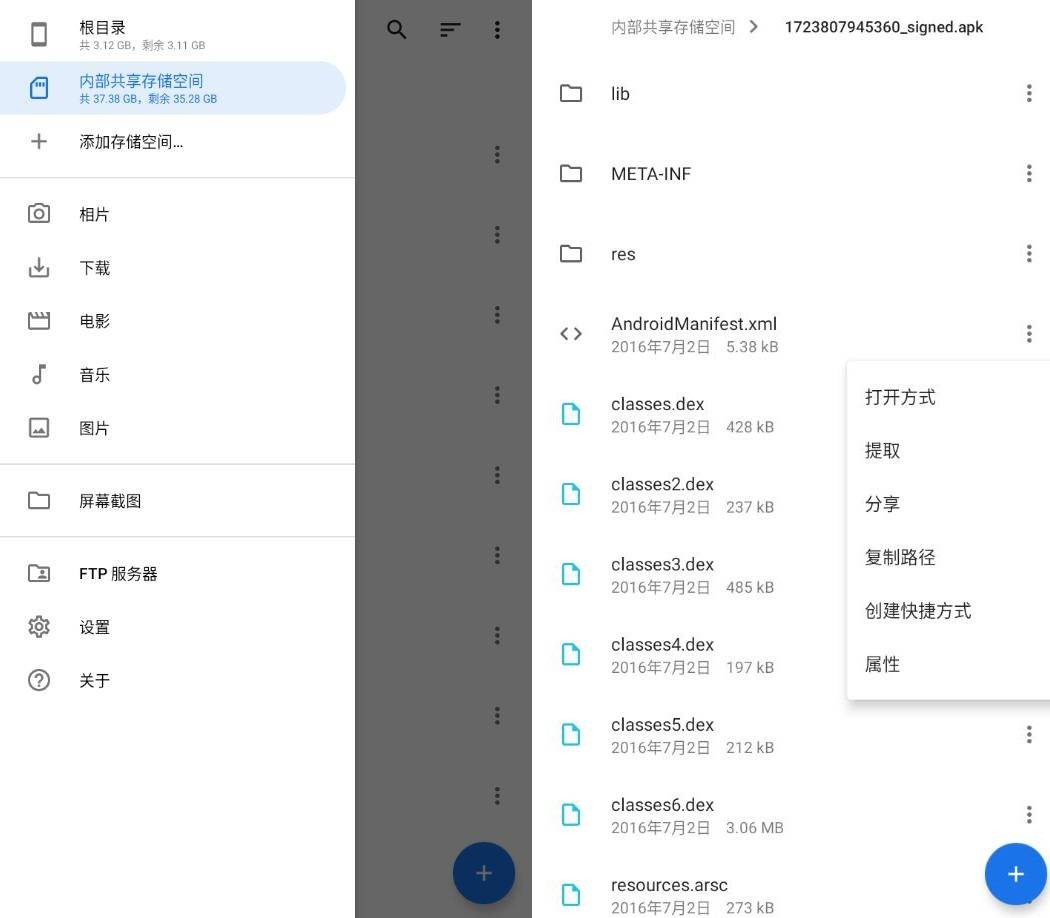This screenshot has height=918, width=1050.
Task: Open the lib folder
Action: point(620,94)
